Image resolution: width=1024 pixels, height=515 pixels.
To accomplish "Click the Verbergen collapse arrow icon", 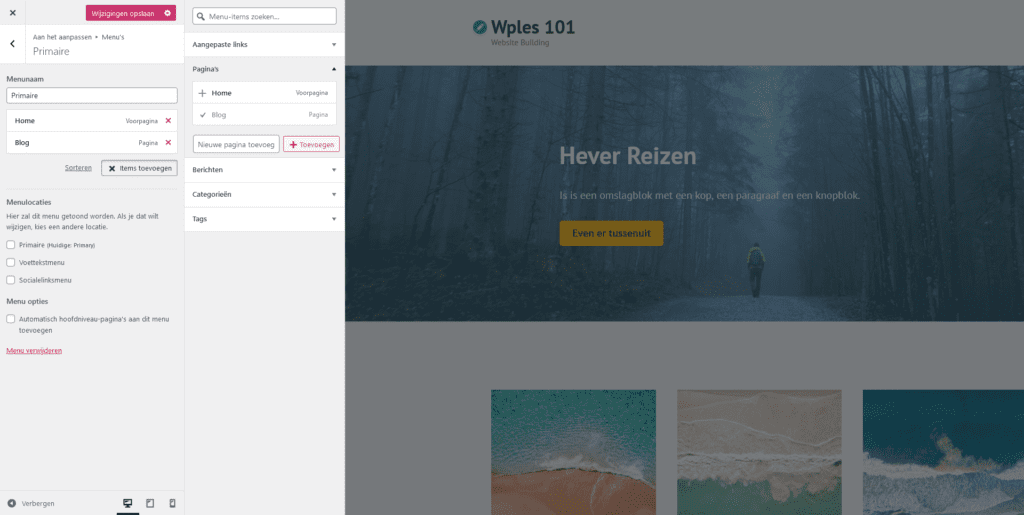I will click(11, 503).
